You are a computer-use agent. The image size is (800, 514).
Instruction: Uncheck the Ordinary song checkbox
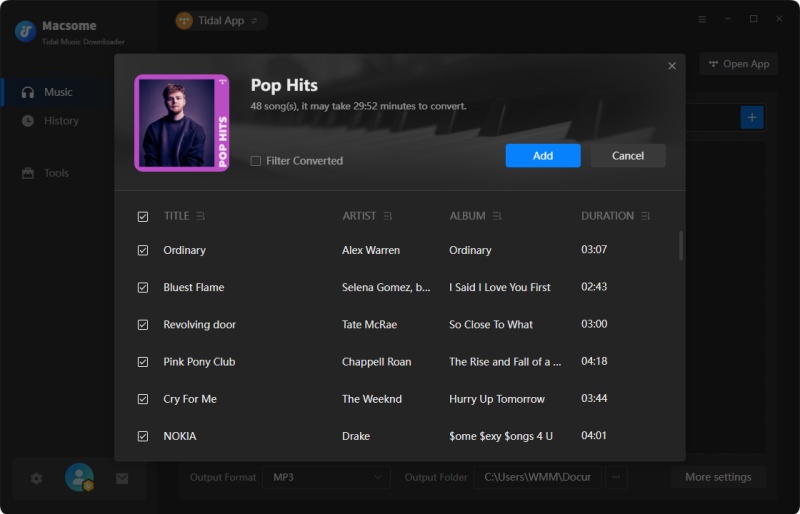coord(143,251)
